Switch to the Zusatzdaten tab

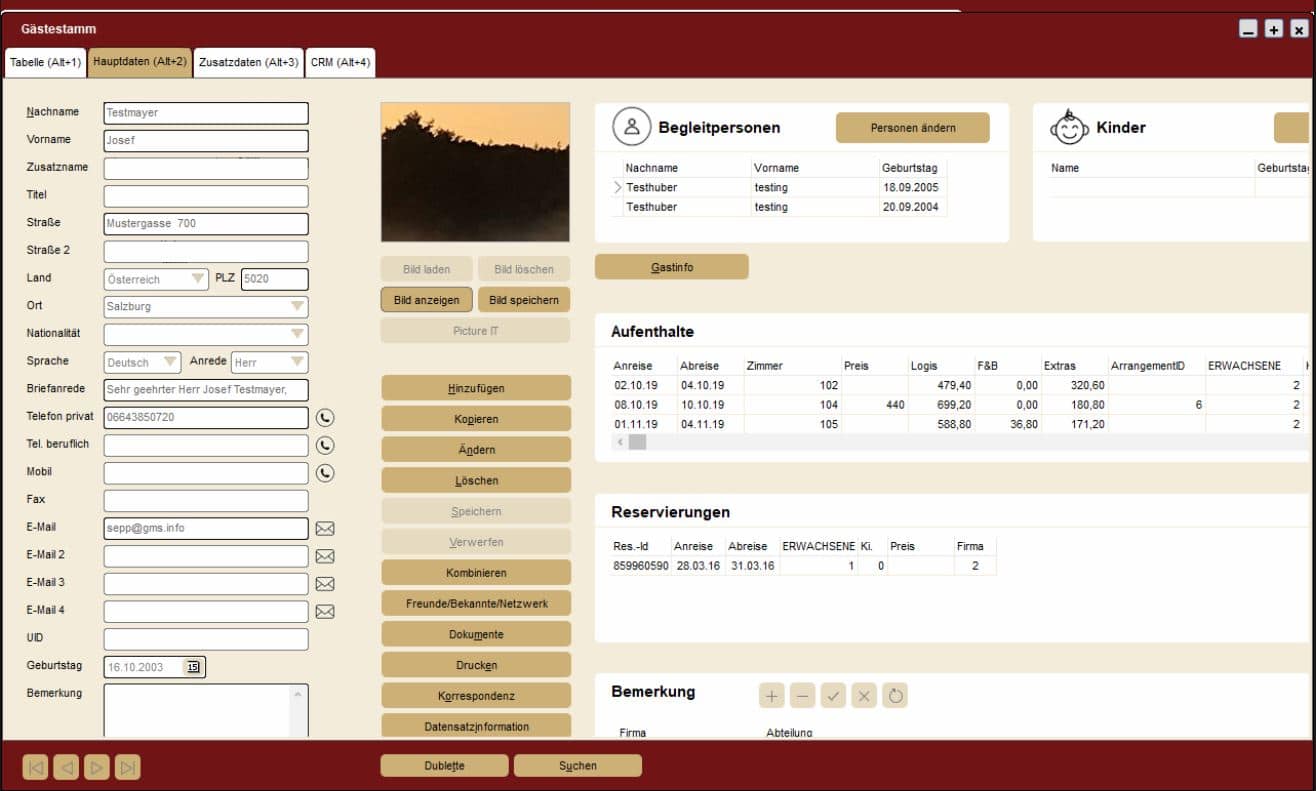pos(248,63)
